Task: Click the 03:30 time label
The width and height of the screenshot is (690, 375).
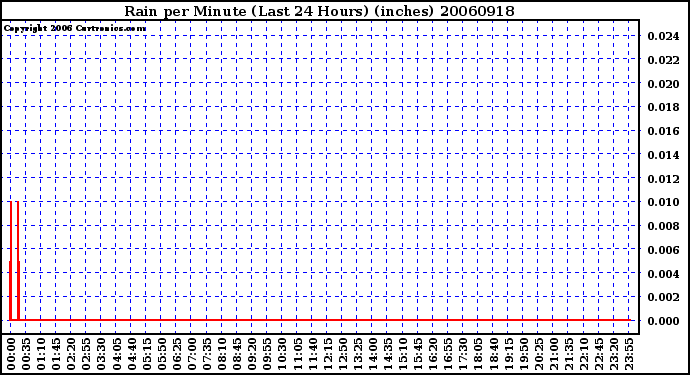Action: pos(101,354)
